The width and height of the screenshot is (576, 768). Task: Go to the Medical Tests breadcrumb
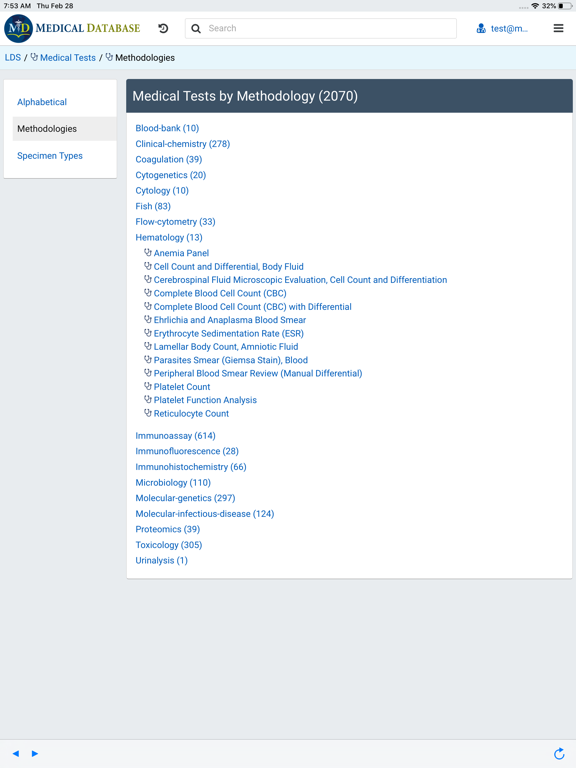coord(68,57)
